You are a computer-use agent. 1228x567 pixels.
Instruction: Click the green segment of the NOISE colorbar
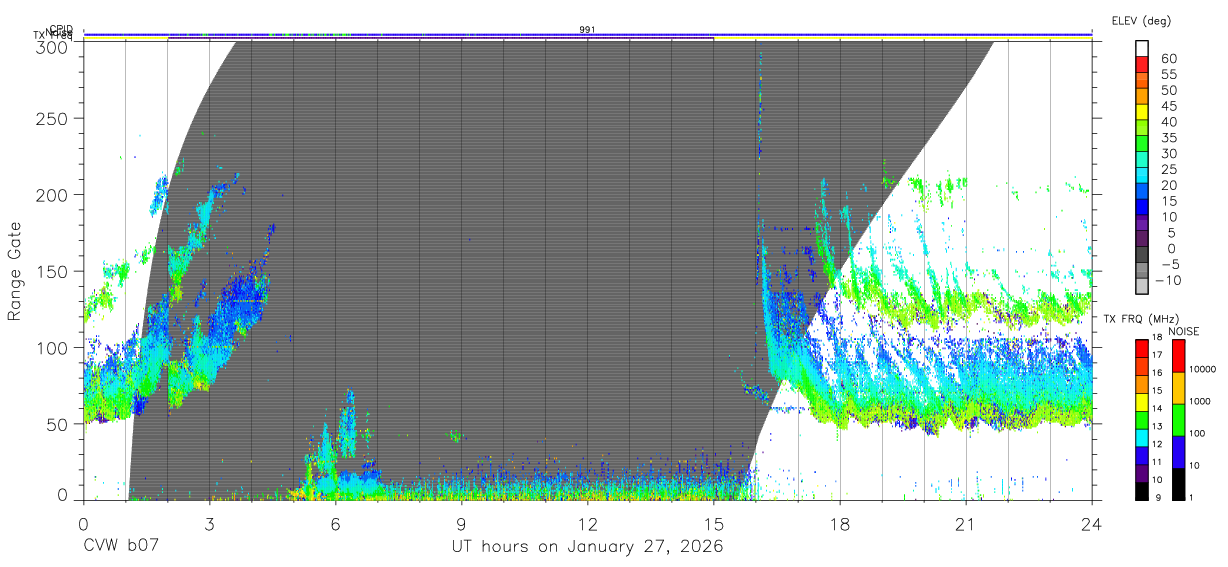[x=1179, y=420]
